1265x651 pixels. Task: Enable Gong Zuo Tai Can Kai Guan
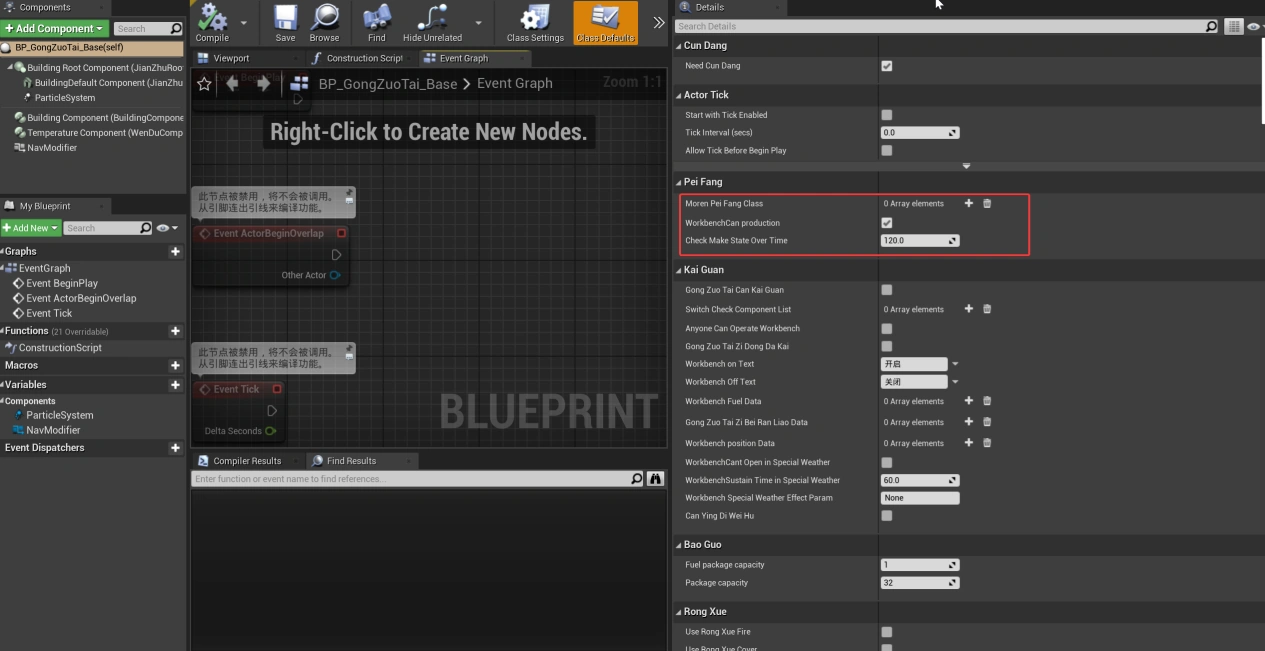(x=887, y=290)
